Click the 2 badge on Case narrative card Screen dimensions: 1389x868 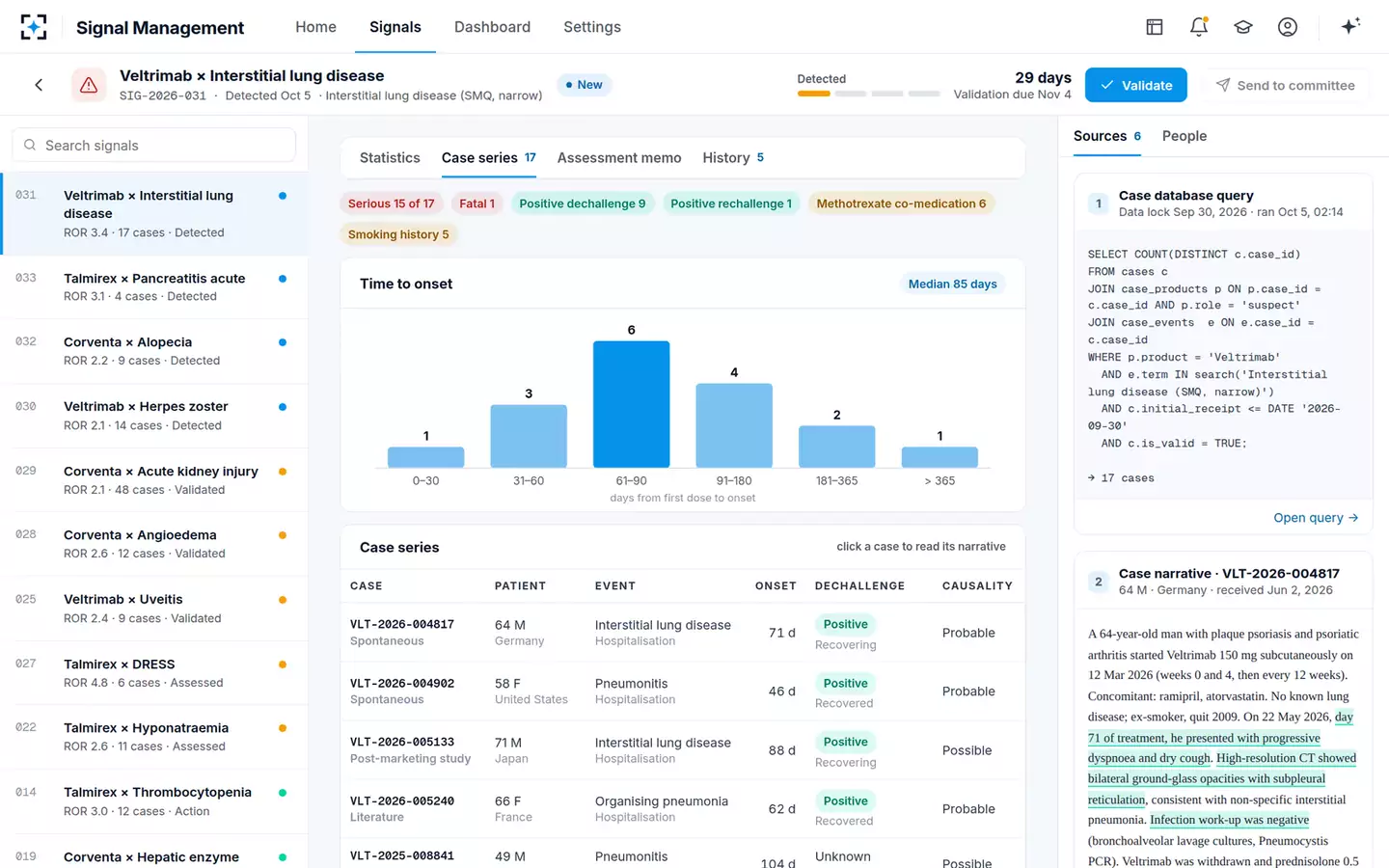(1098, 582)
